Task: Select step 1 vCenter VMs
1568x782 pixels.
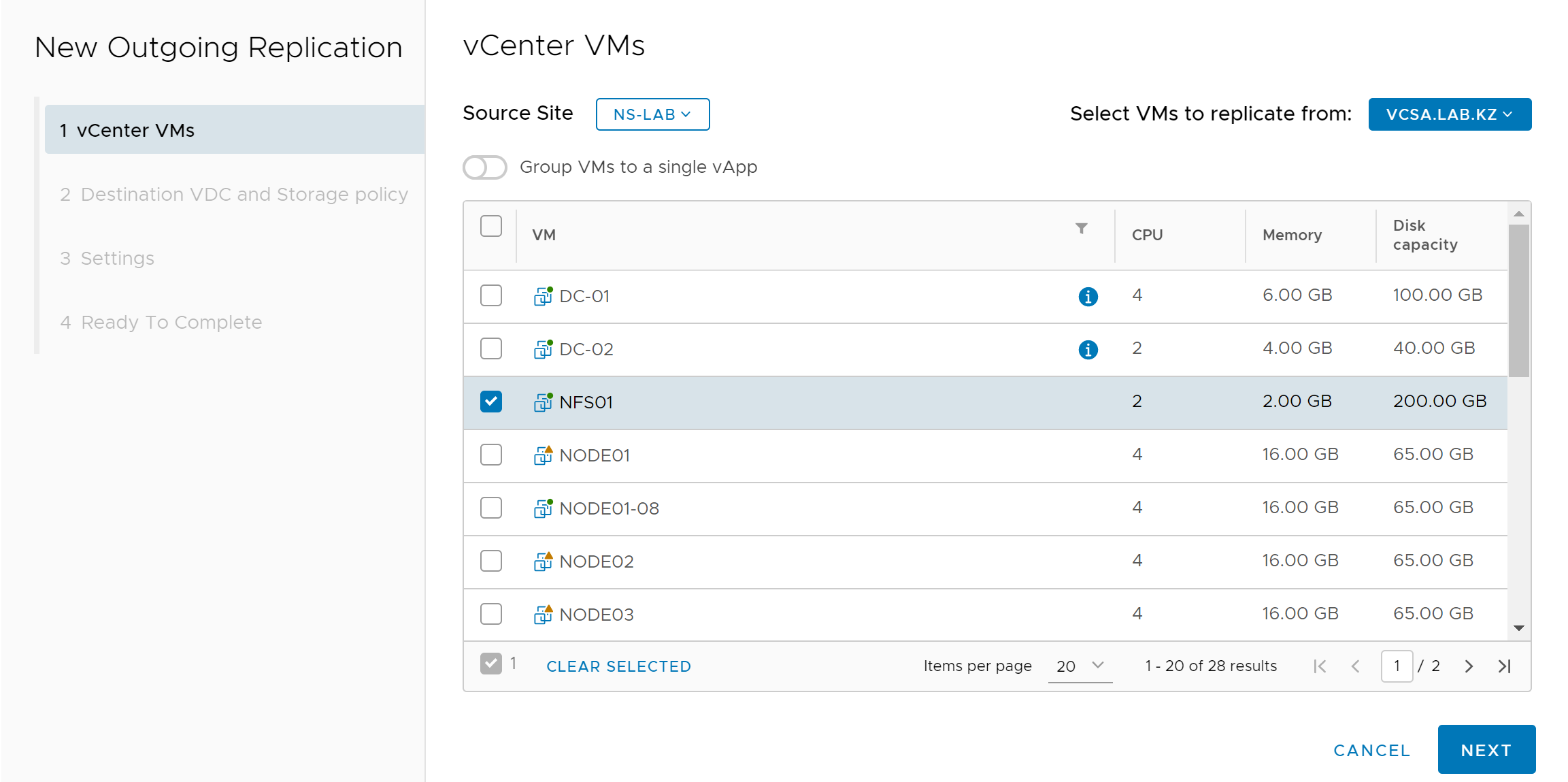Action: pyautogui.click(x=235, y=129)
